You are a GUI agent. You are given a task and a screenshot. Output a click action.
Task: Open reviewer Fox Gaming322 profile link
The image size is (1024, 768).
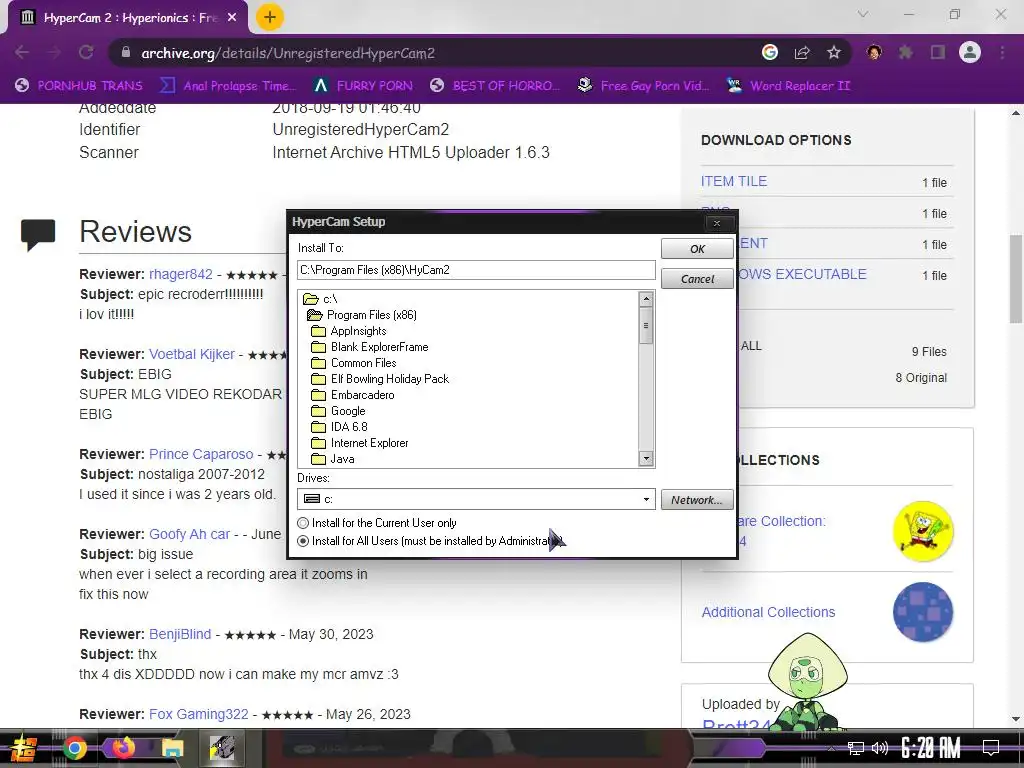pyautogui.click(x=199, y=714)
